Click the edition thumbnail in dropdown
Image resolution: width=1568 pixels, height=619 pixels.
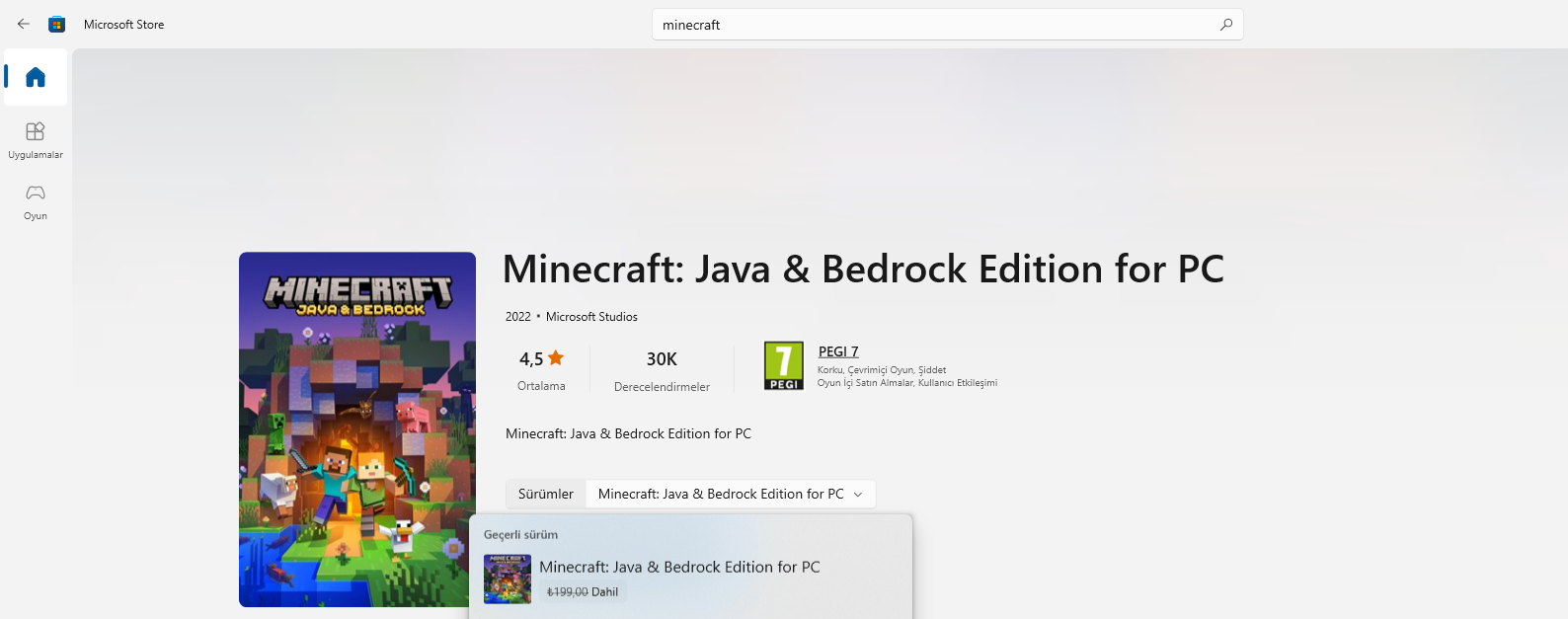click(x=508, y=579)
